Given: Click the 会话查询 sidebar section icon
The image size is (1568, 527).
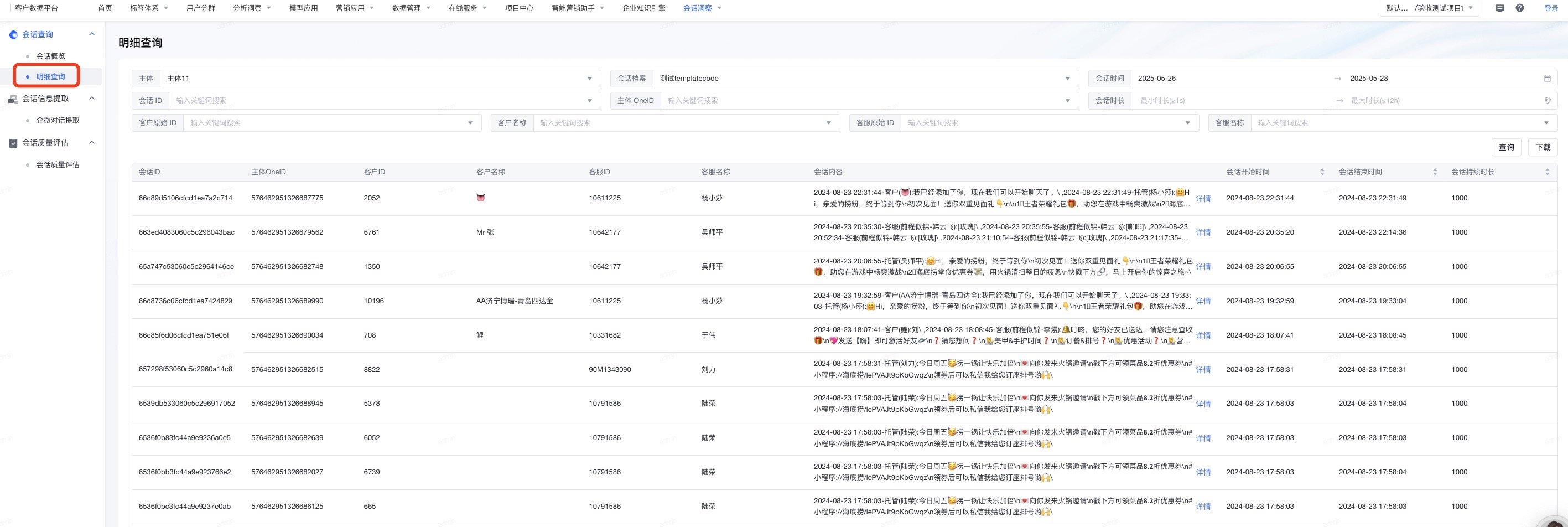Looking at the screenshot, I should (13, 35).
